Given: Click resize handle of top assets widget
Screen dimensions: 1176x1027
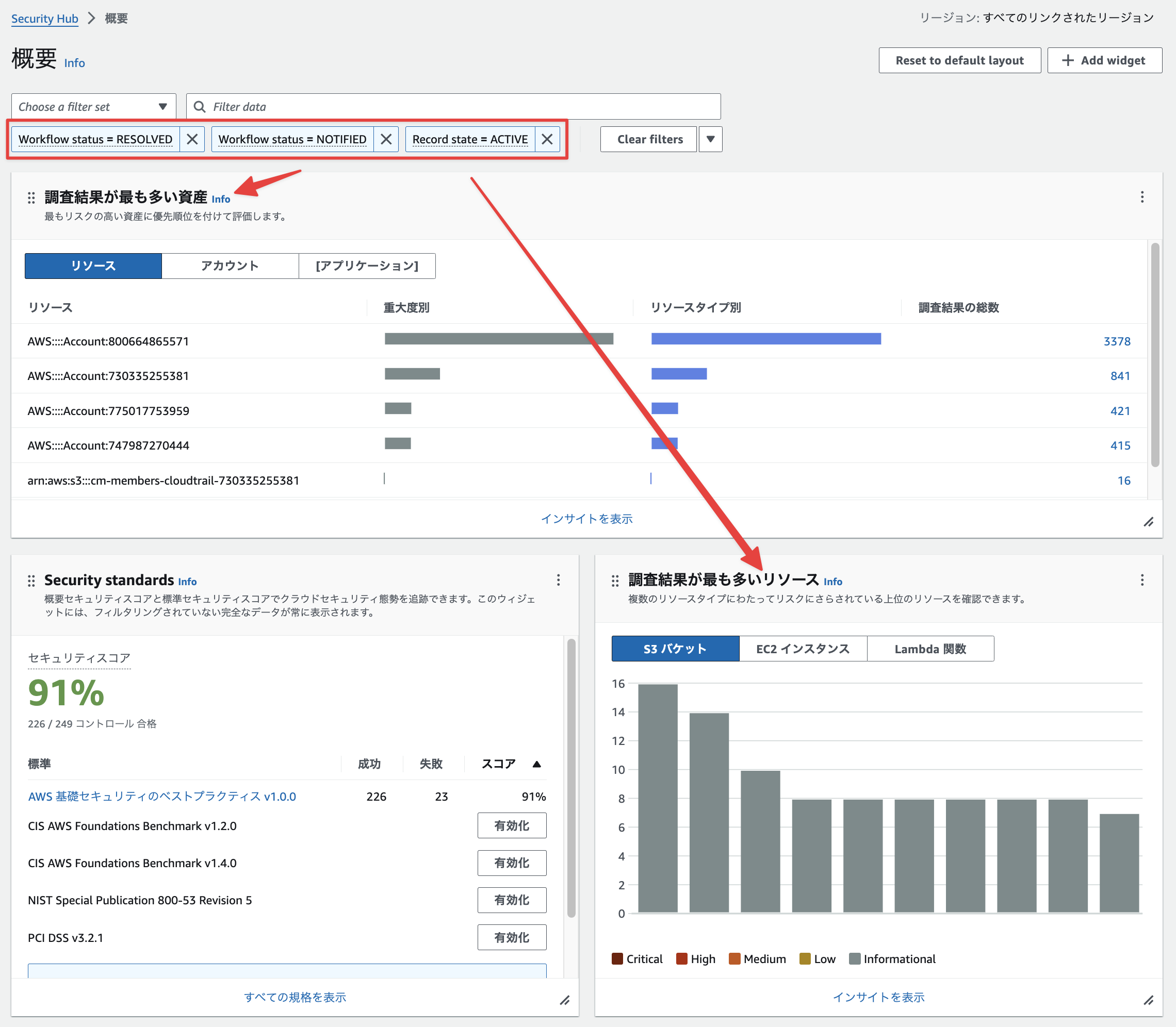Looking at the screenshot, I should pyautogui.click(x=1149, y=522).
